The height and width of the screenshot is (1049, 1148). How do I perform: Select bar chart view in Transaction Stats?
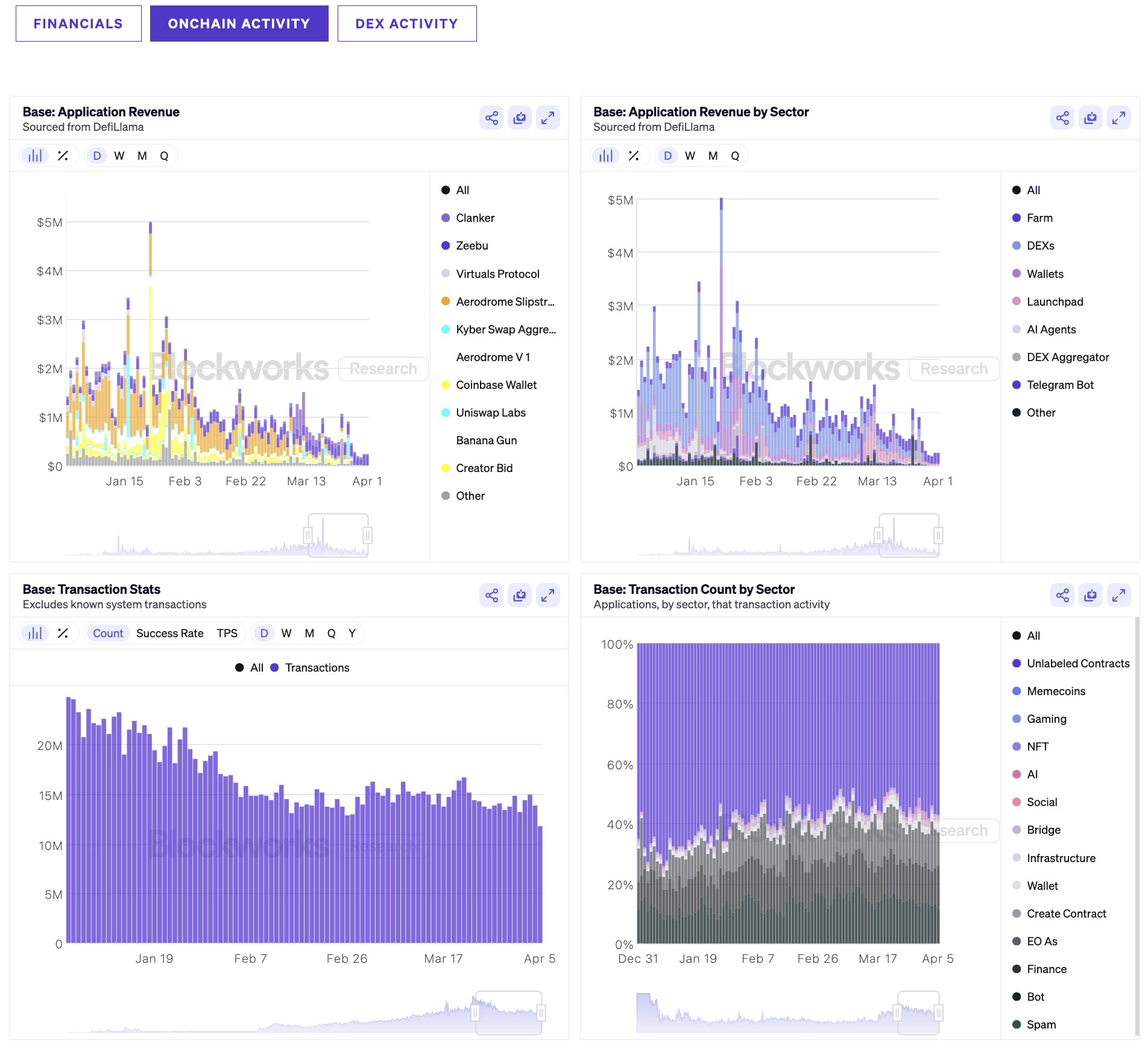click(x=36, y=633)
